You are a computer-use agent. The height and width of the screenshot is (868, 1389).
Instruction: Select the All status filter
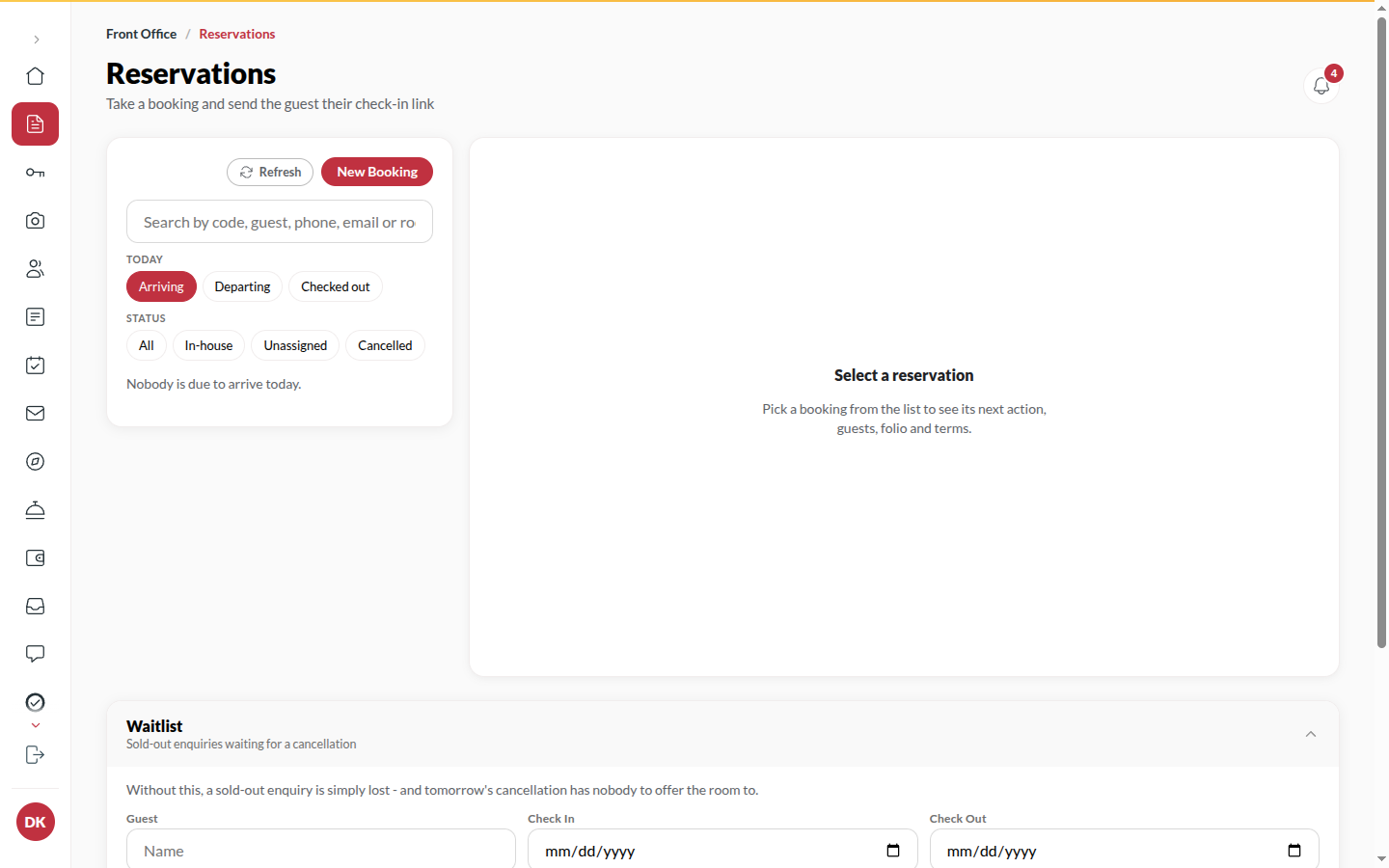tap(147, 345)
